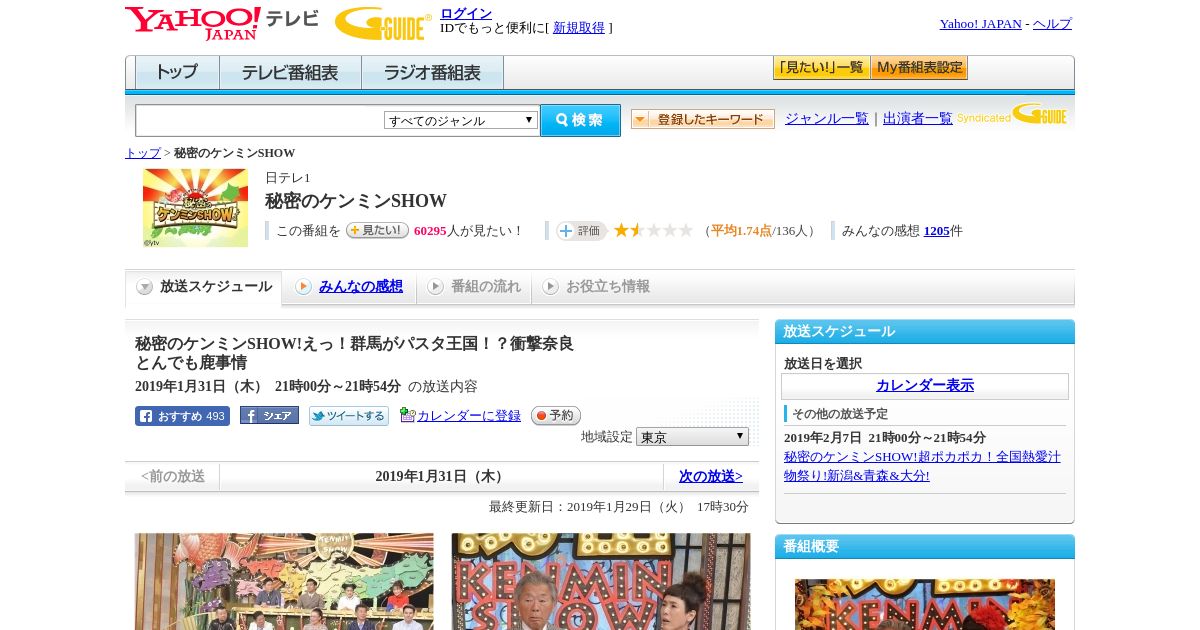Screen dimensions: 1200x630
Task: Click the left studio scene thumbnail
Action: [284, 581]
